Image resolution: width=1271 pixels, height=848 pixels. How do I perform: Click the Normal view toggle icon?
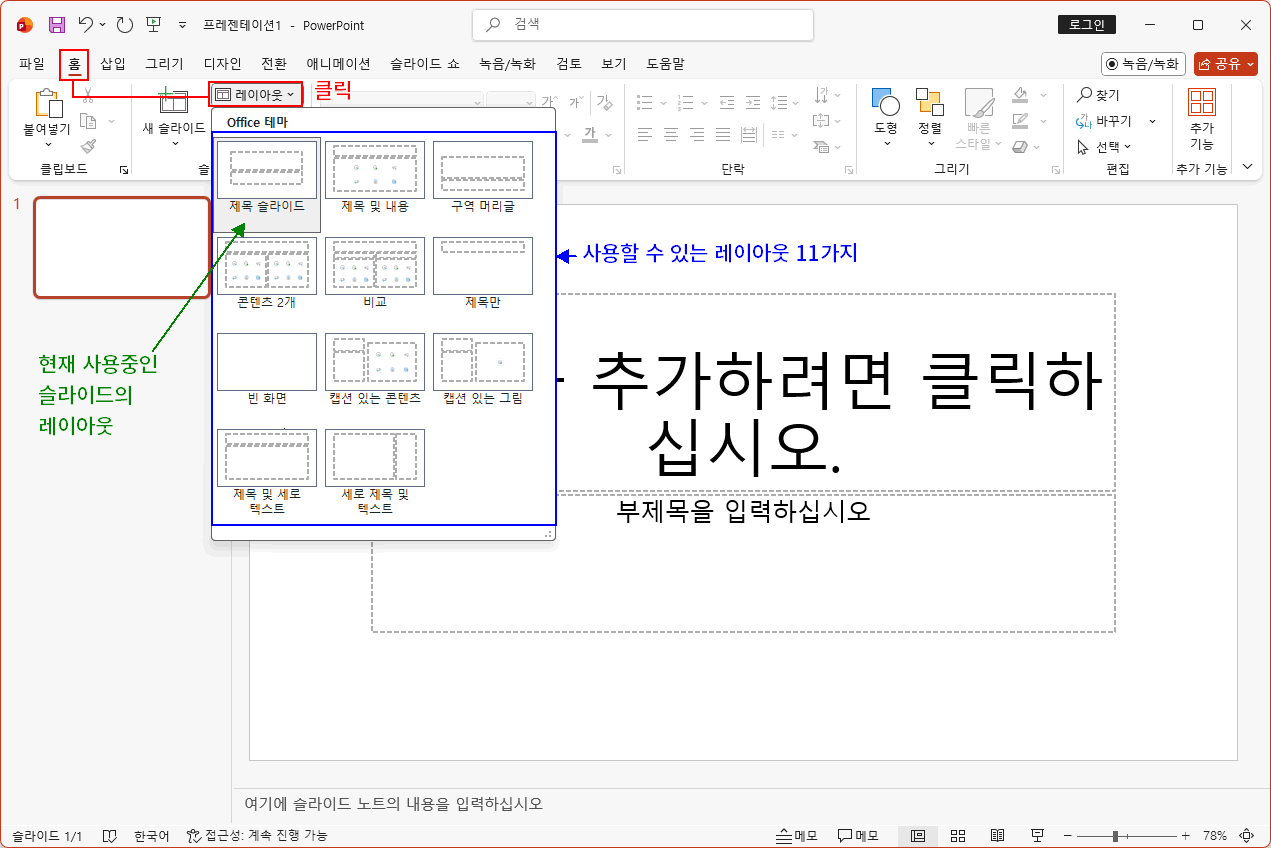pyautogui.click(x=918, y=835)
